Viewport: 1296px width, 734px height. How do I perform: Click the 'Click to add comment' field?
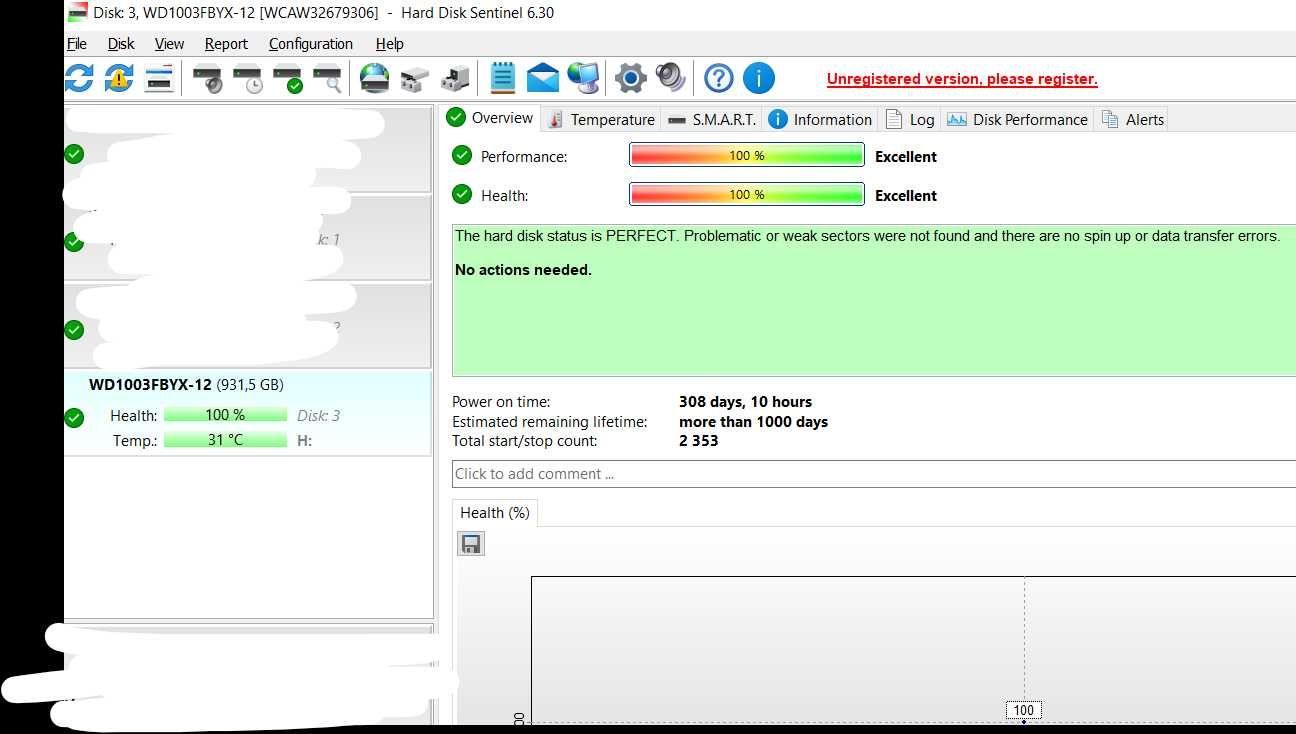(x=873, y=474)
